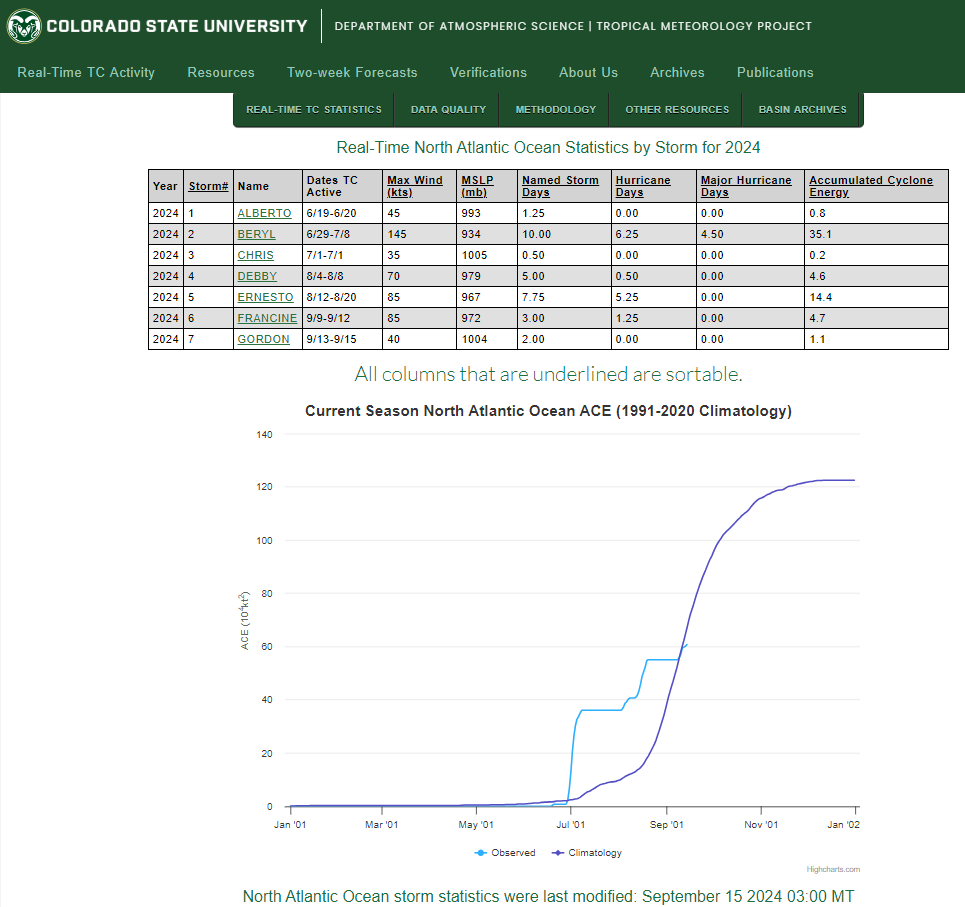965x907 pixels.
Task: Open the ERNESTO storm link
Action: point(265,297)
